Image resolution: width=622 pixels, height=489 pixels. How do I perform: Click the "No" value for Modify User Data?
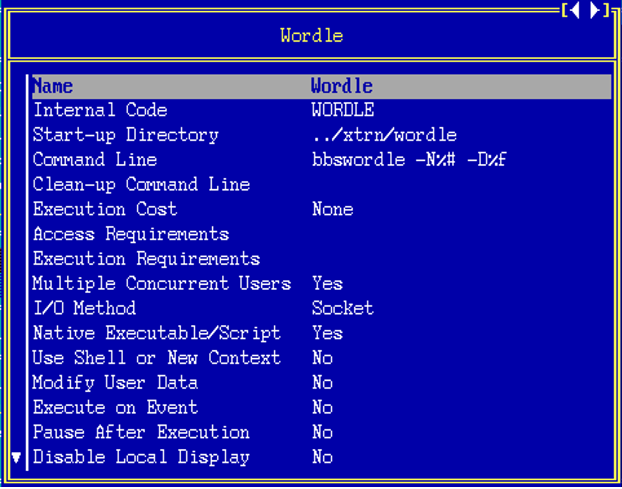coord(322,382)
